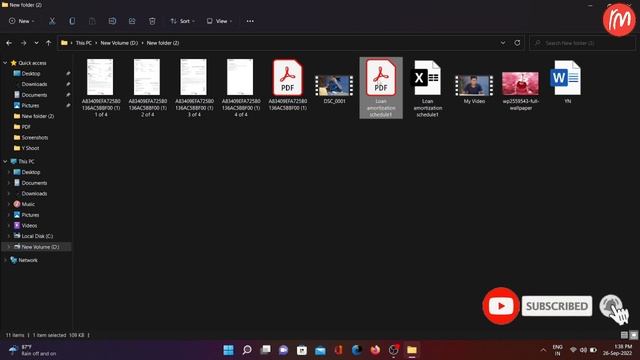640x360 pixels.
Task: Click the Paste icon in toolbar
Action: pos(92,21)
